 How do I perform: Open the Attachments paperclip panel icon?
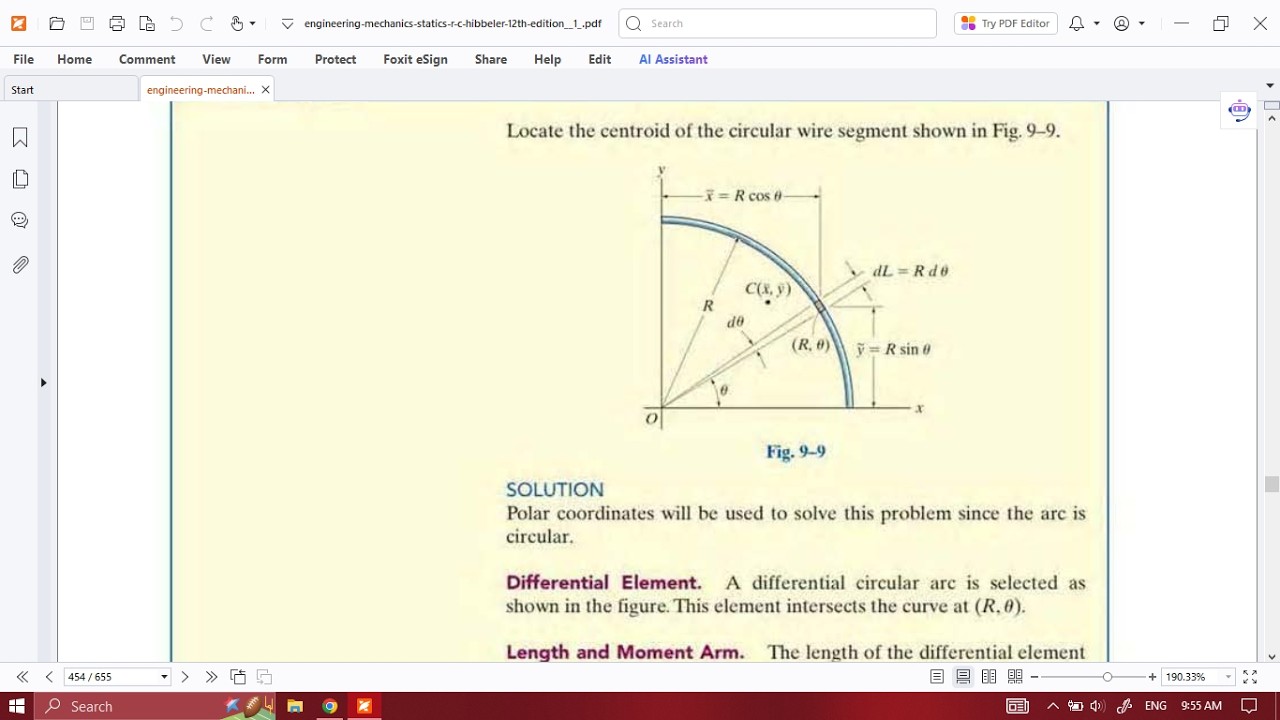click(20, 264)
